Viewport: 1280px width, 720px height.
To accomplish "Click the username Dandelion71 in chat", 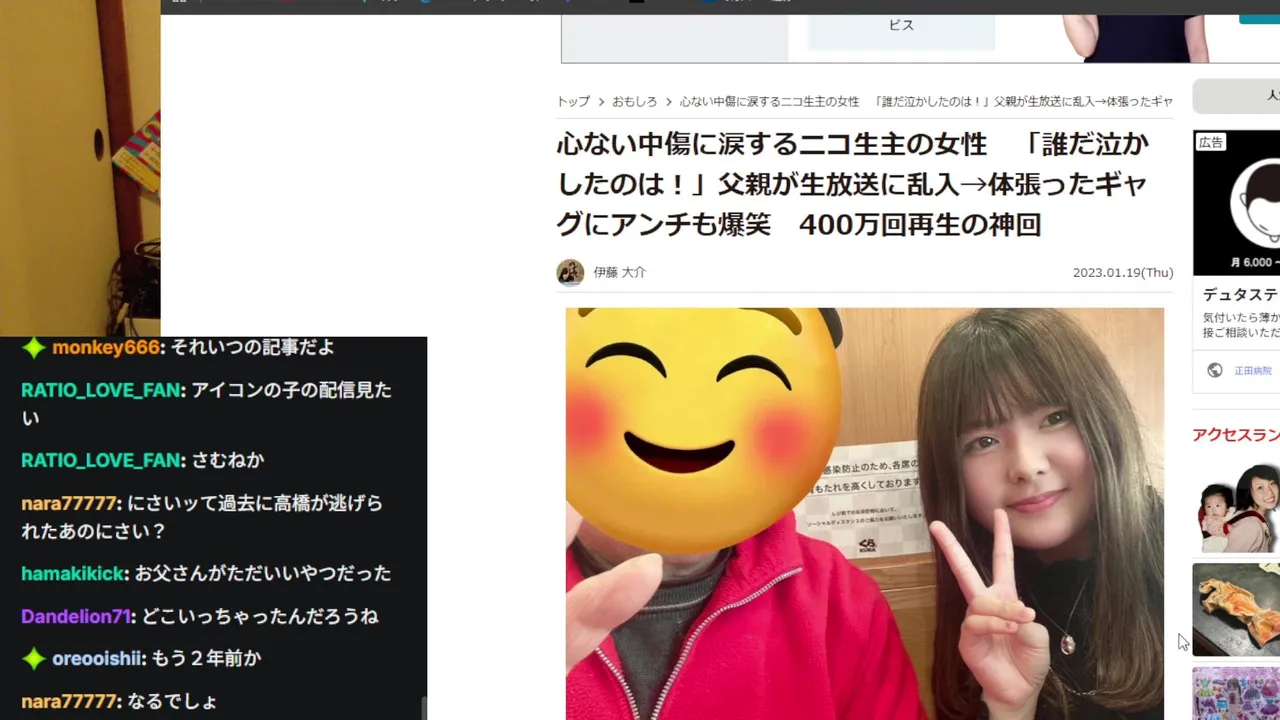I will (76, 617).
